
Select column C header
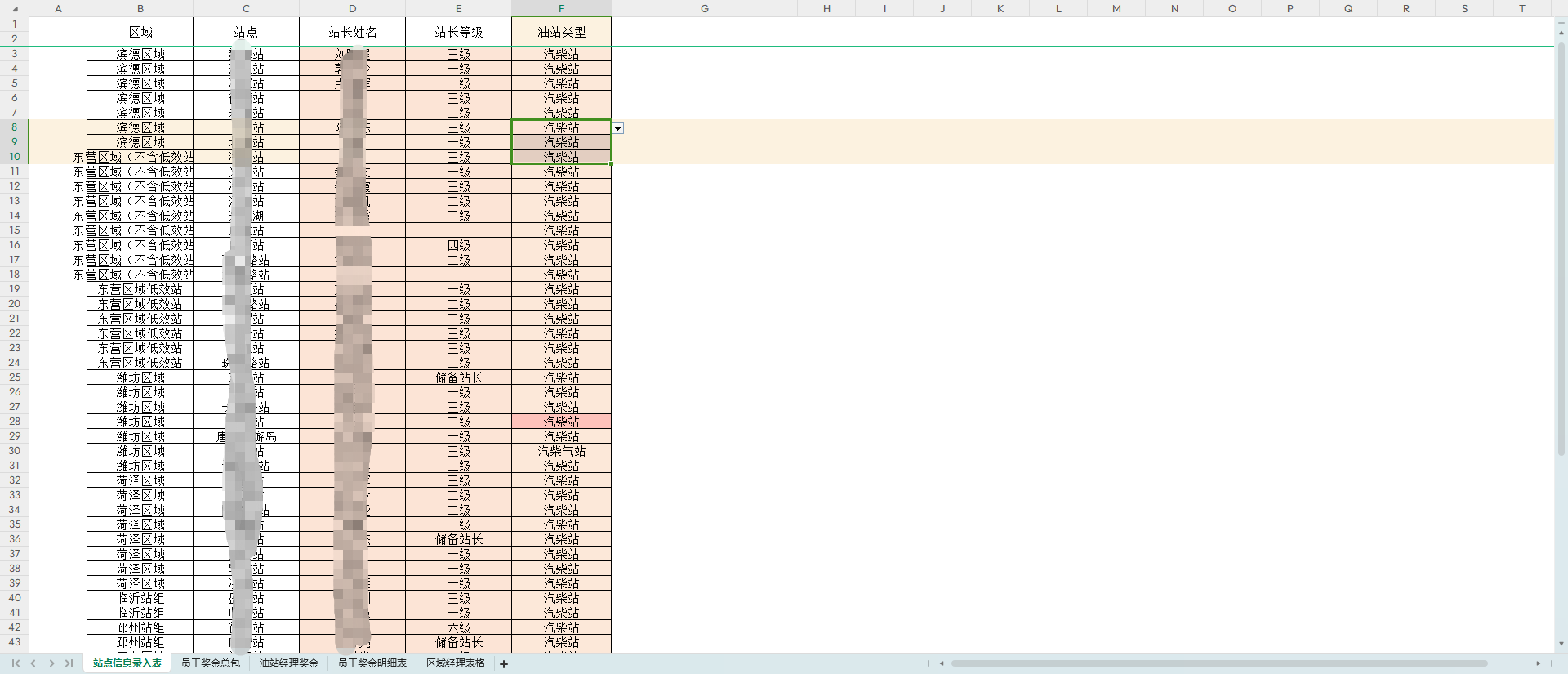pos(246,8)
